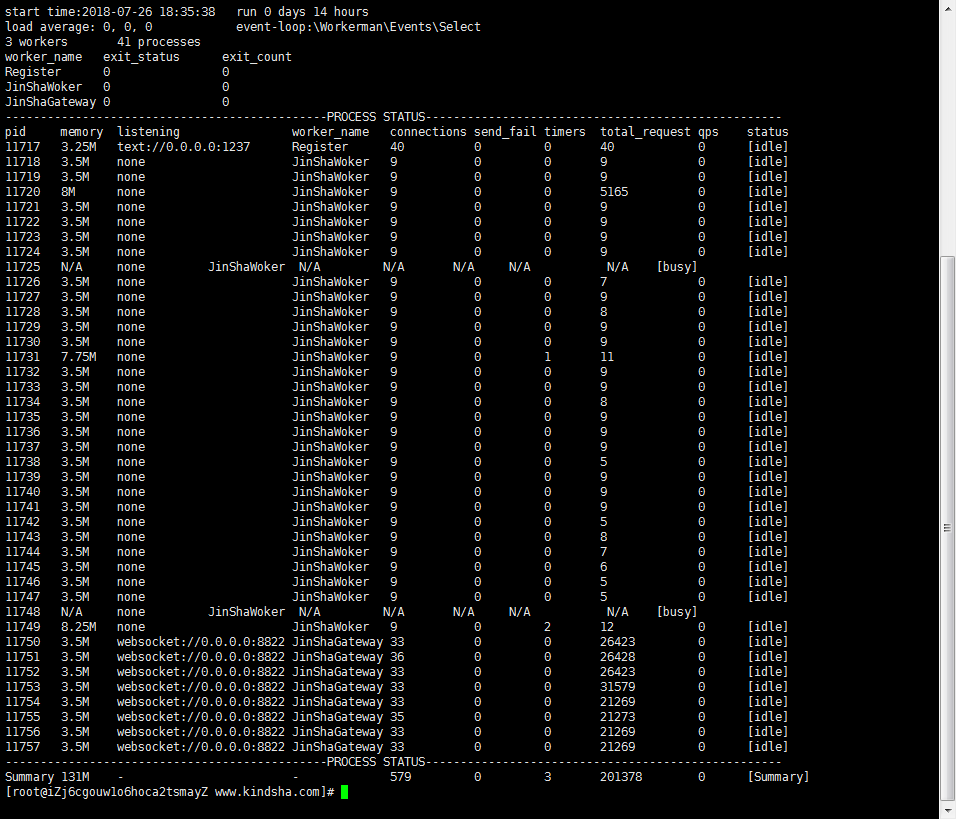Click the status column header
Image resolution: width=956 pixels, height=819 pixels.
coord(767,132)
